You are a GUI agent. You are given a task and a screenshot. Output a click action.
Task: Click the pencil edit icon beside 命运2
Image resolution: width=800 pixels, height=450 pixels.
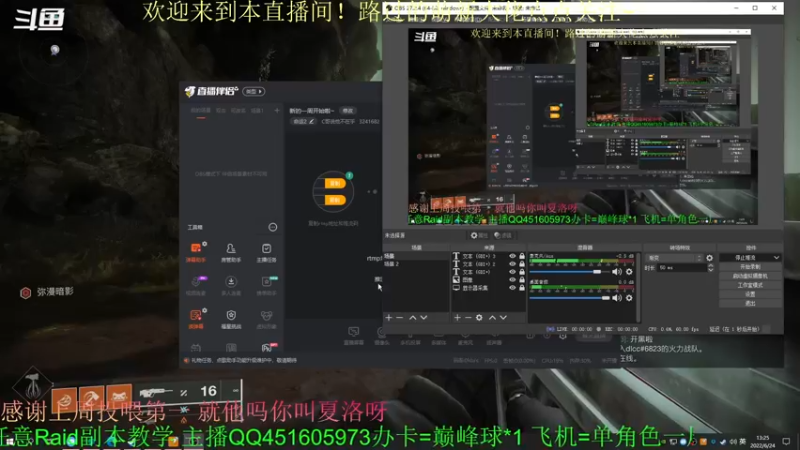pos(311,121)
